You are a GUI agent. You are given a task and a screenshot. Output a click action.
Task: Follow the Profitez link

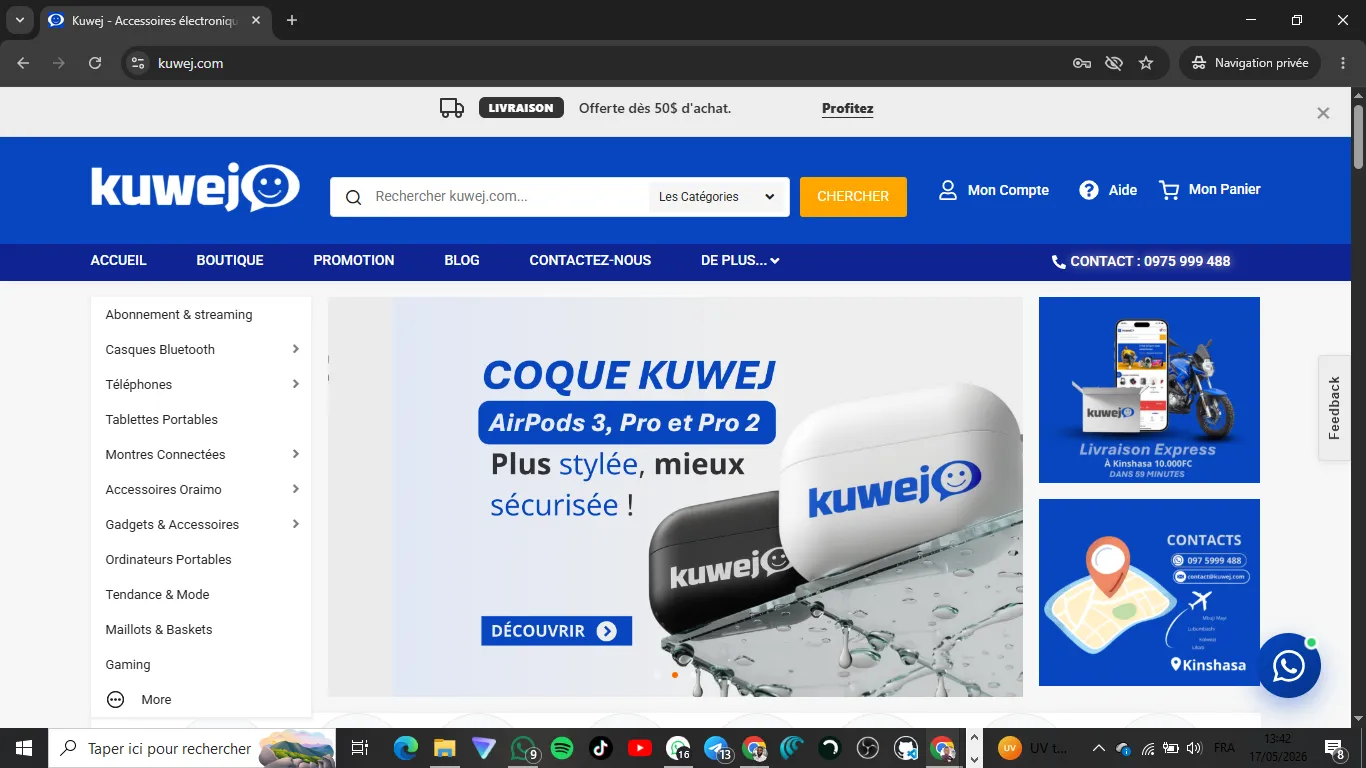(848, 108)
